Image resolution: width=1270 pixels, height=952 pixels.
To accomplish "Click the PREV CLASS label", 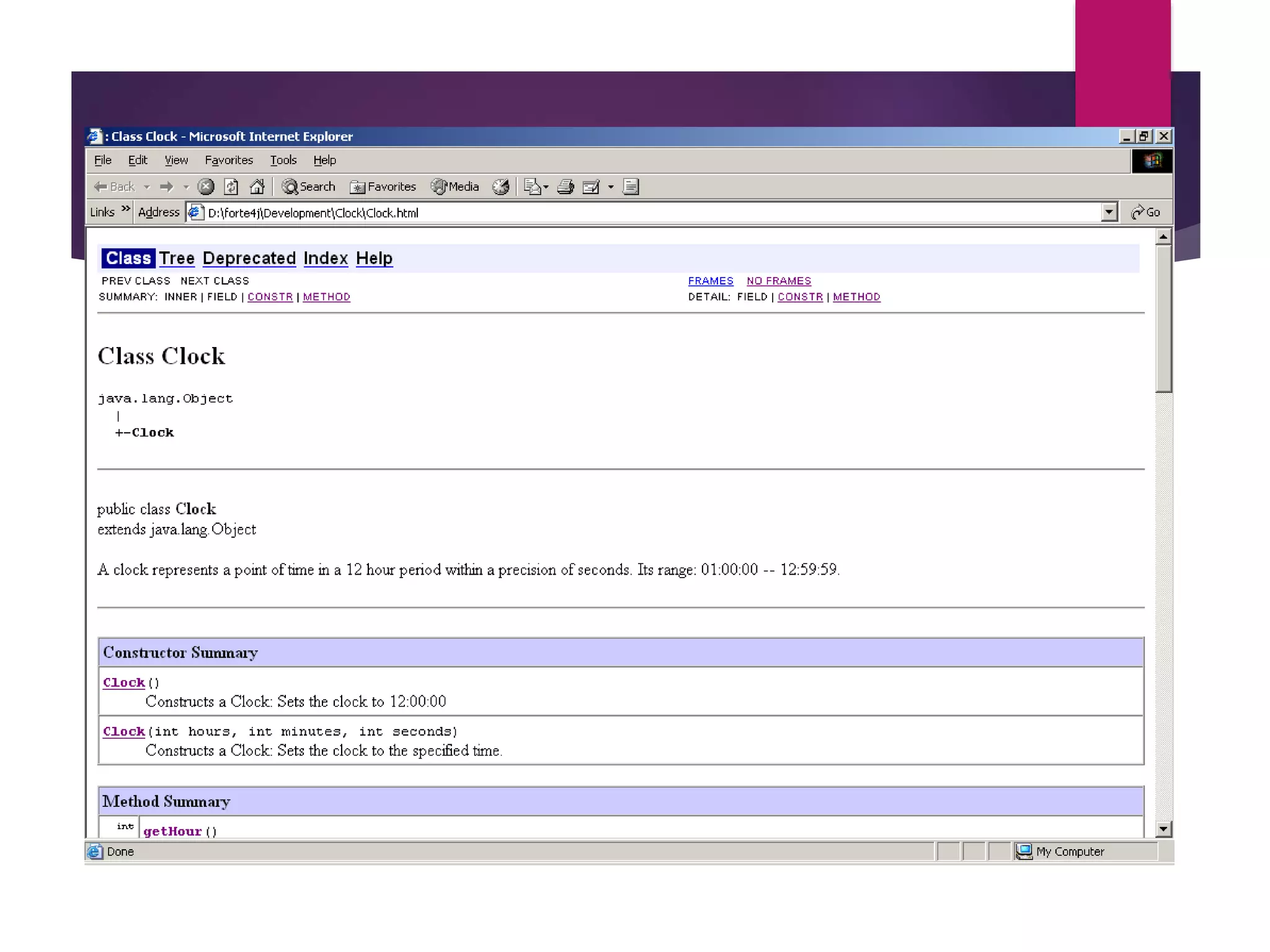I will (x=136, y=281).
